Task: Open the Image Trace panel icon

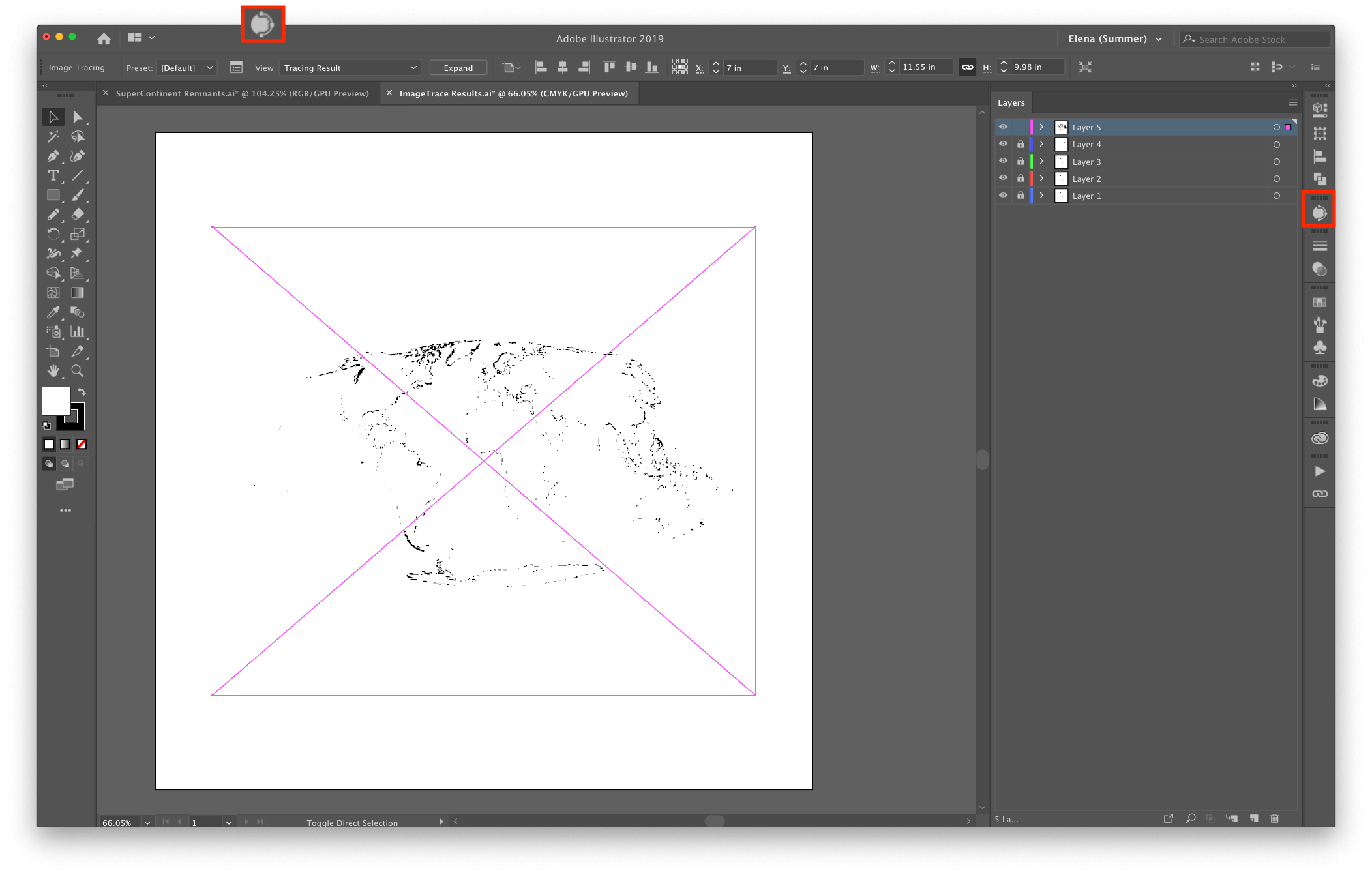Action: [1319, 213]
